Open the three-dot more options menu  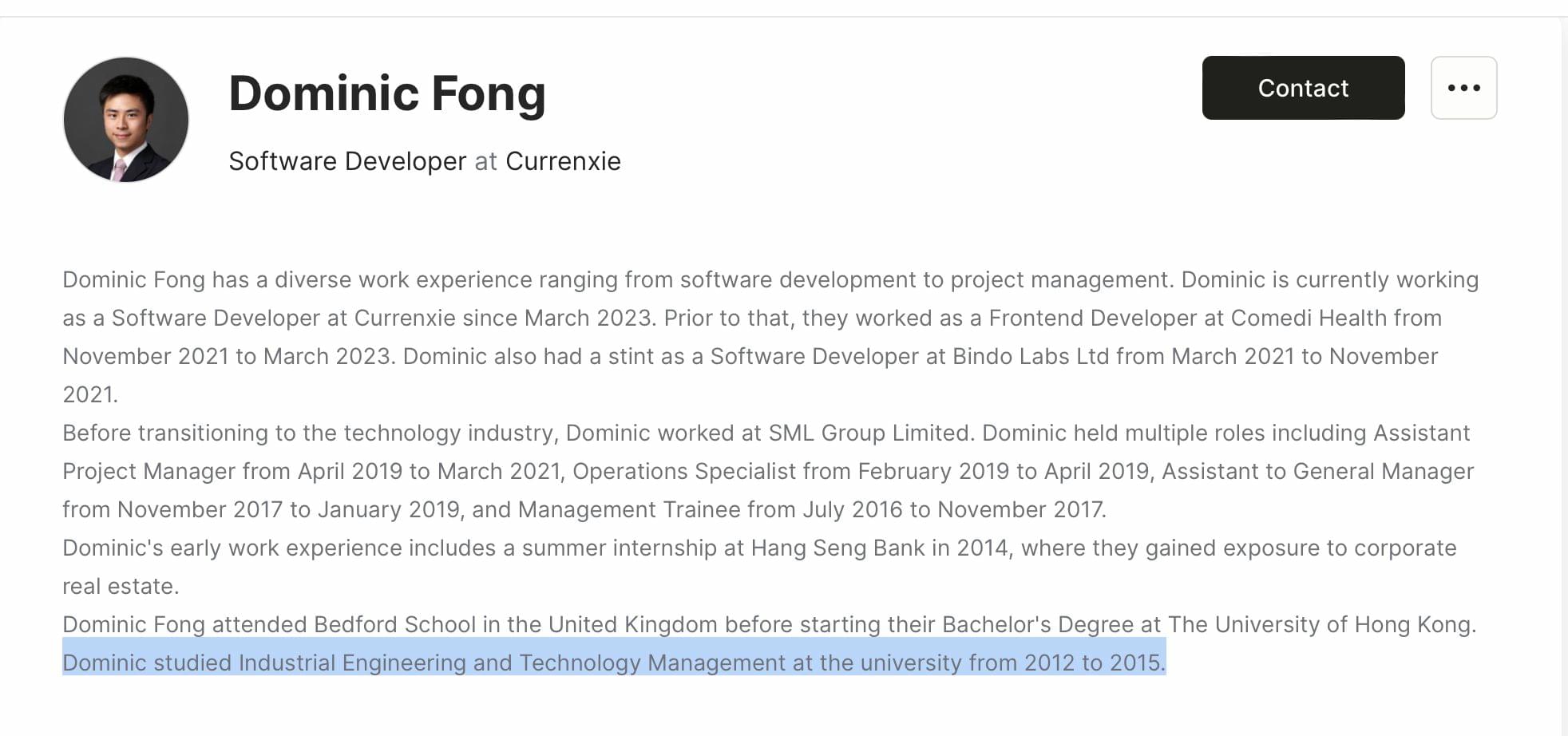[x=1463, y=88]
